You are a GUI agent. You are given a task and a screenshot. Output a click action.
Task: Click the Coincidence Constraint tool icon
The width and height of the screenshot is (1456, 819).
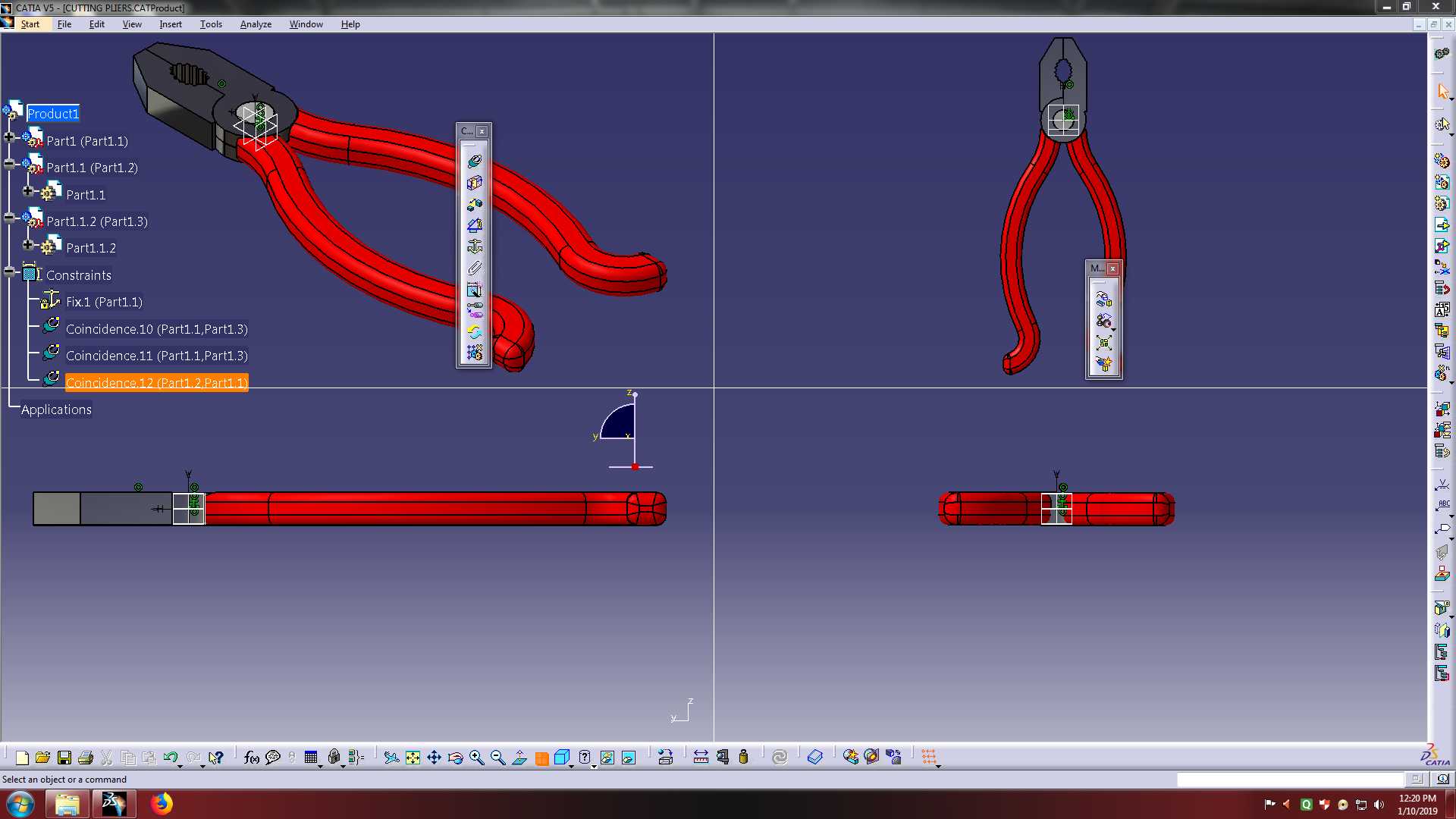coord(474,162)
